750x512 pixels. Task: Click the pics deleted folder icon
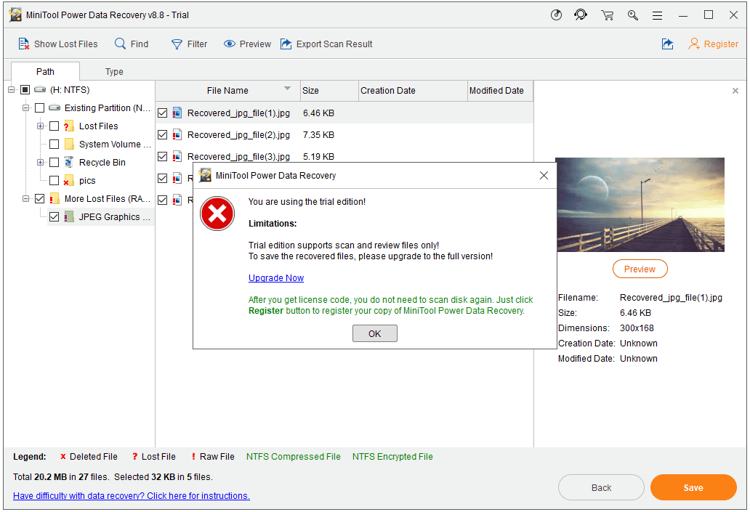coord(68,180)
